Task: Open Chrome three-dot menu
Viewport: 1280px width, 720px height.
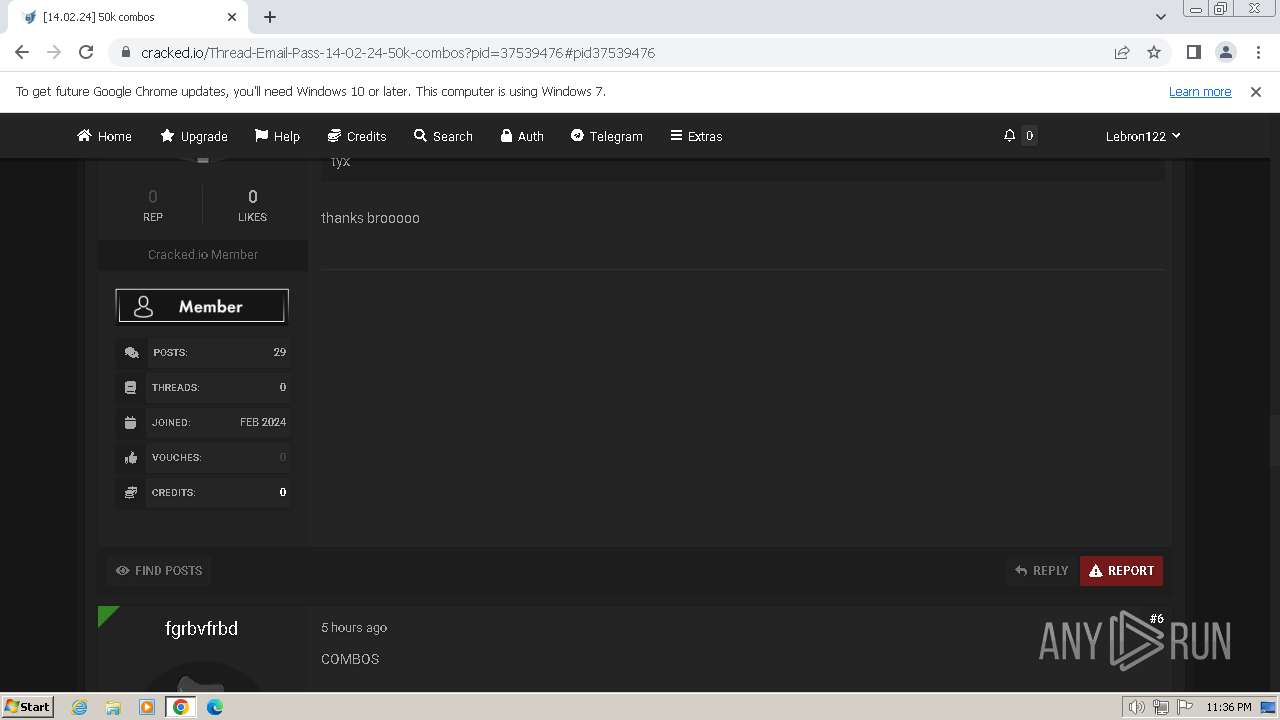Action: coord(1257,52)
